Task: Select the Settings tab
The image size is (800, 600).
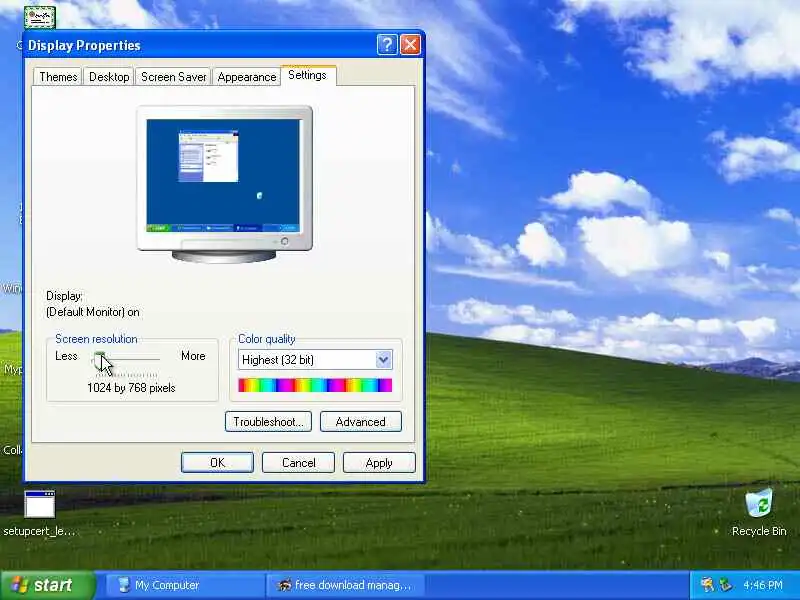Action: (x=308, y=75)
